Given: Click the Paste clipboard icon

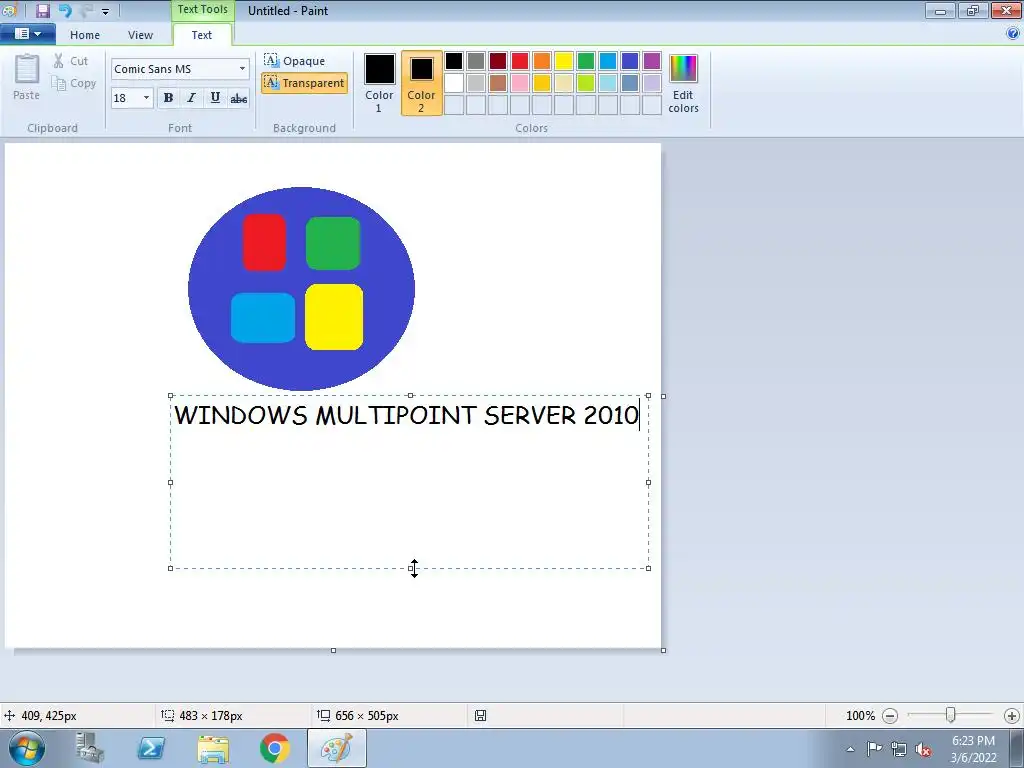Looking at the screenshot, I should tap(27, 69).
